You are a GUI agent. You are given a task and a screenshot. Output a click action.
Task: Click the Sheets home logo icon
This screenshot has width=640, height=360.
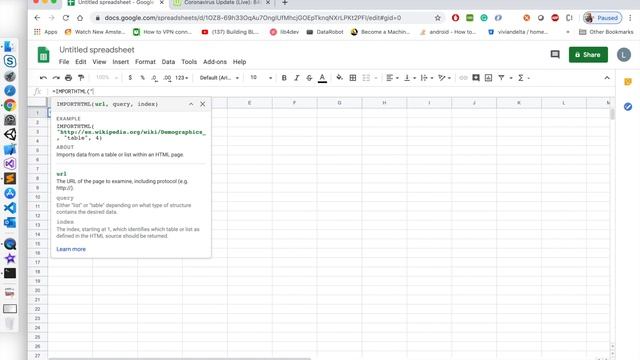43,55
